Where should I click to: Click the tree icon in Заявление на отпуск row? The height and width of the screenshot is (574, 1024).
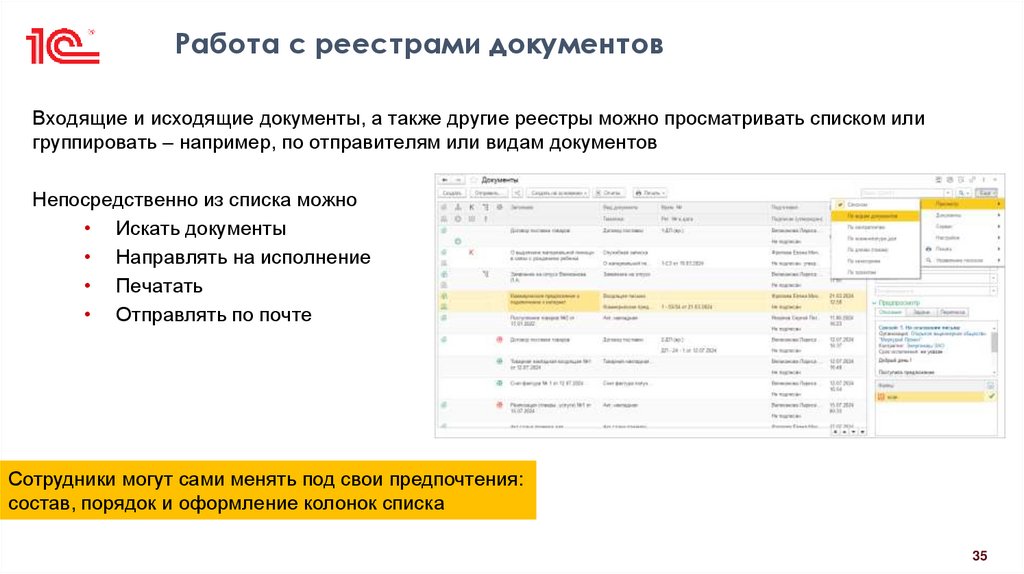point(486,274)
